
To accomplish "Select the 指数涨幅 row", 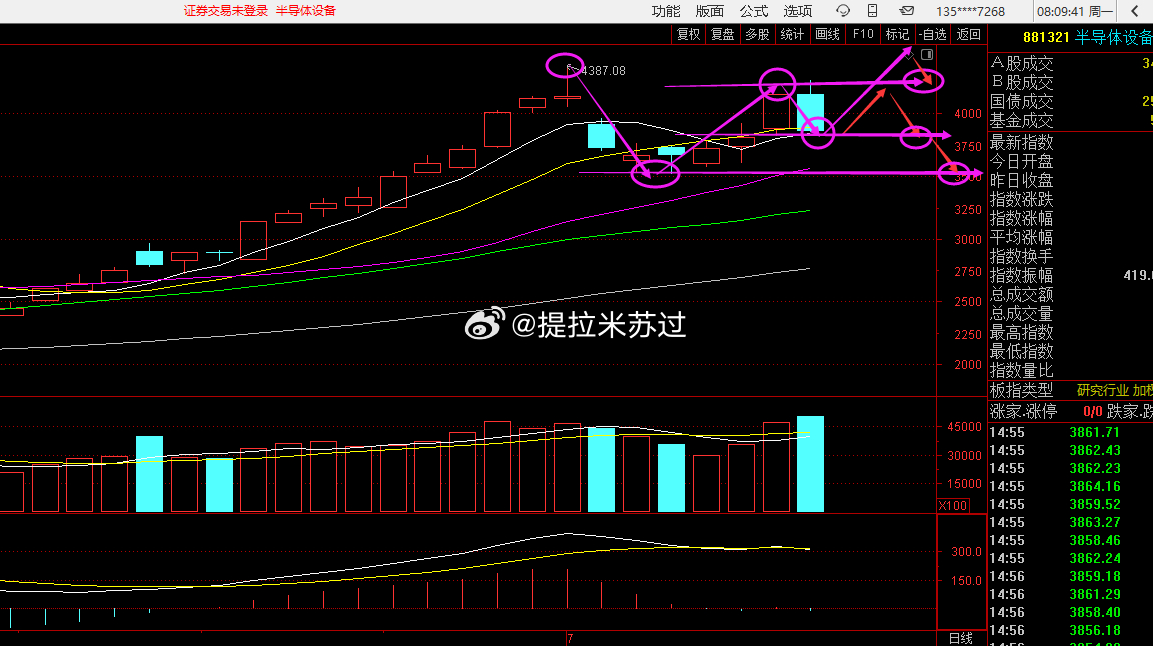I will [x=1070, y=219].
